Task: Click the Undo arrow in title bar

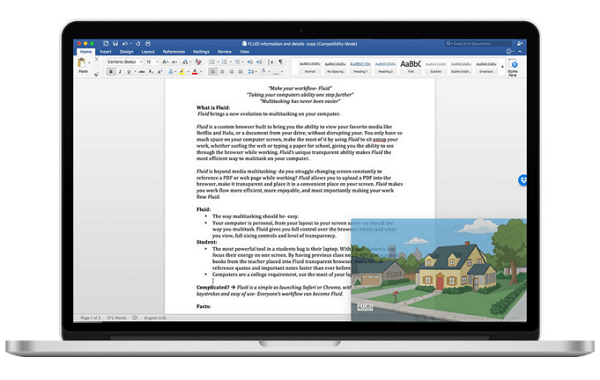Action: point(125,44)
